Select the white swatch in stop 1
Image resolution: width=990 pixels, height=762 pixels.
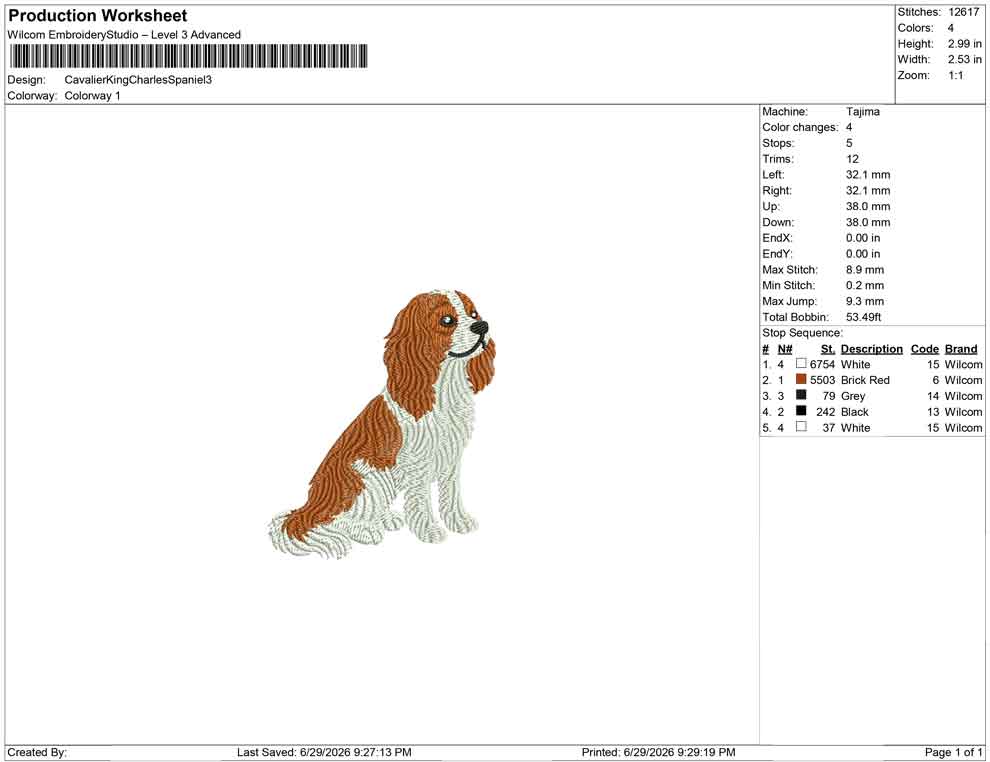pyautogui.click(x=801, y=364)
